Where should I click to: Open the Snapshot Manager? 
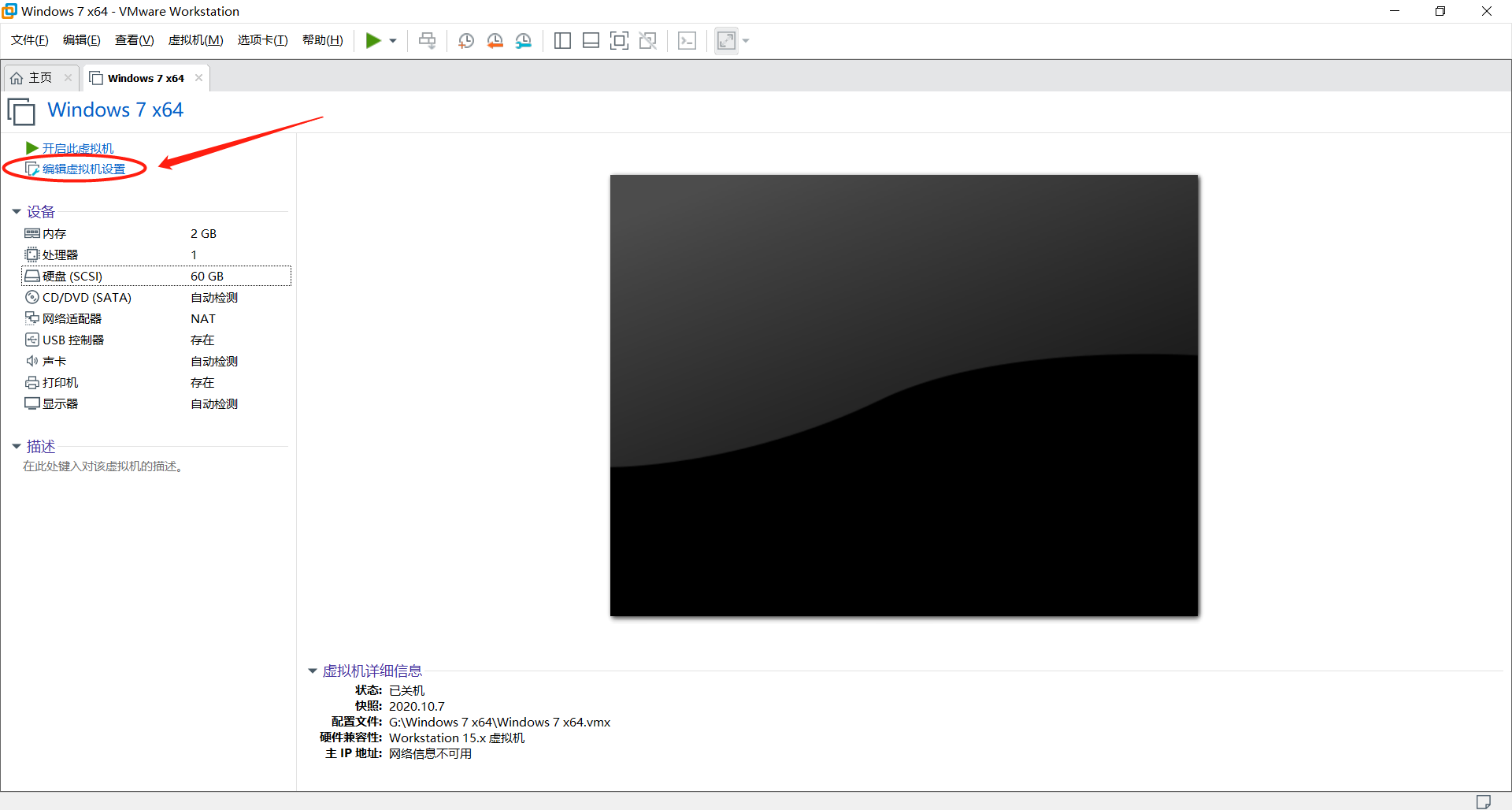pos(524,40)
